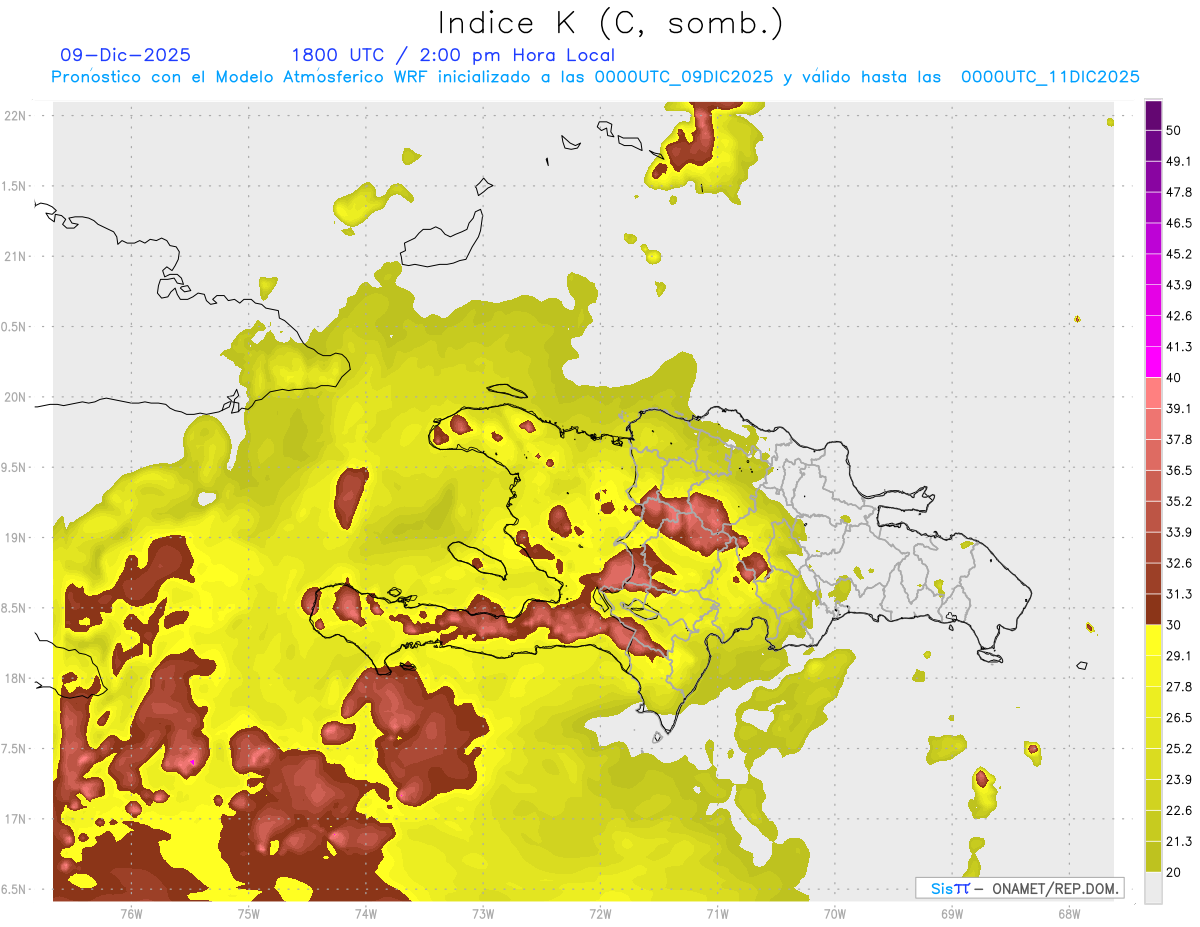The height and width of the screenshot is (927, 1200).
Task: Click the colorbar value '20'
Action: (1174, 873)
